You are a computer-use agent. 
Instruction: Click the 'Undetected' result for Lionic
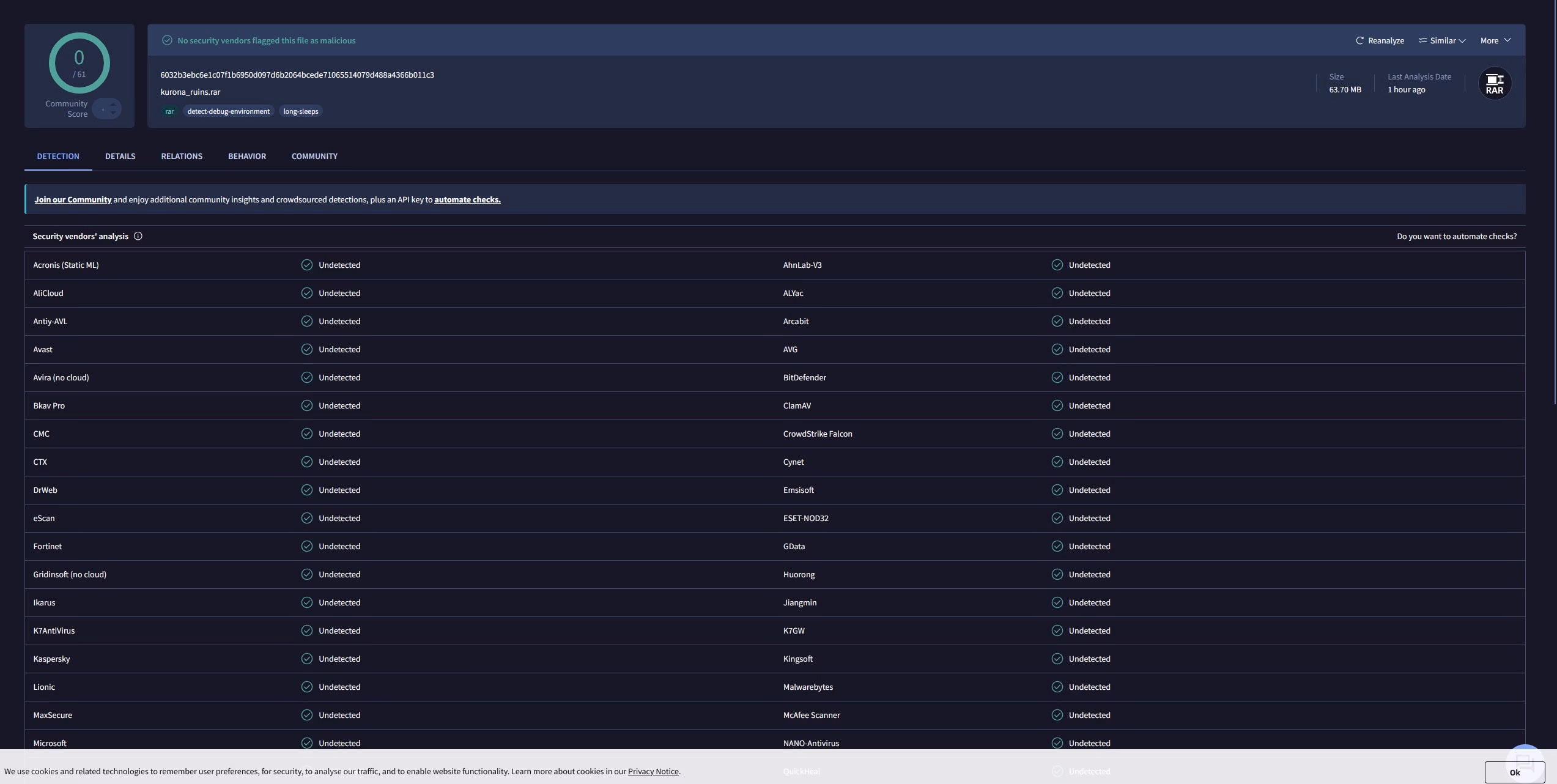pos(339,687)
